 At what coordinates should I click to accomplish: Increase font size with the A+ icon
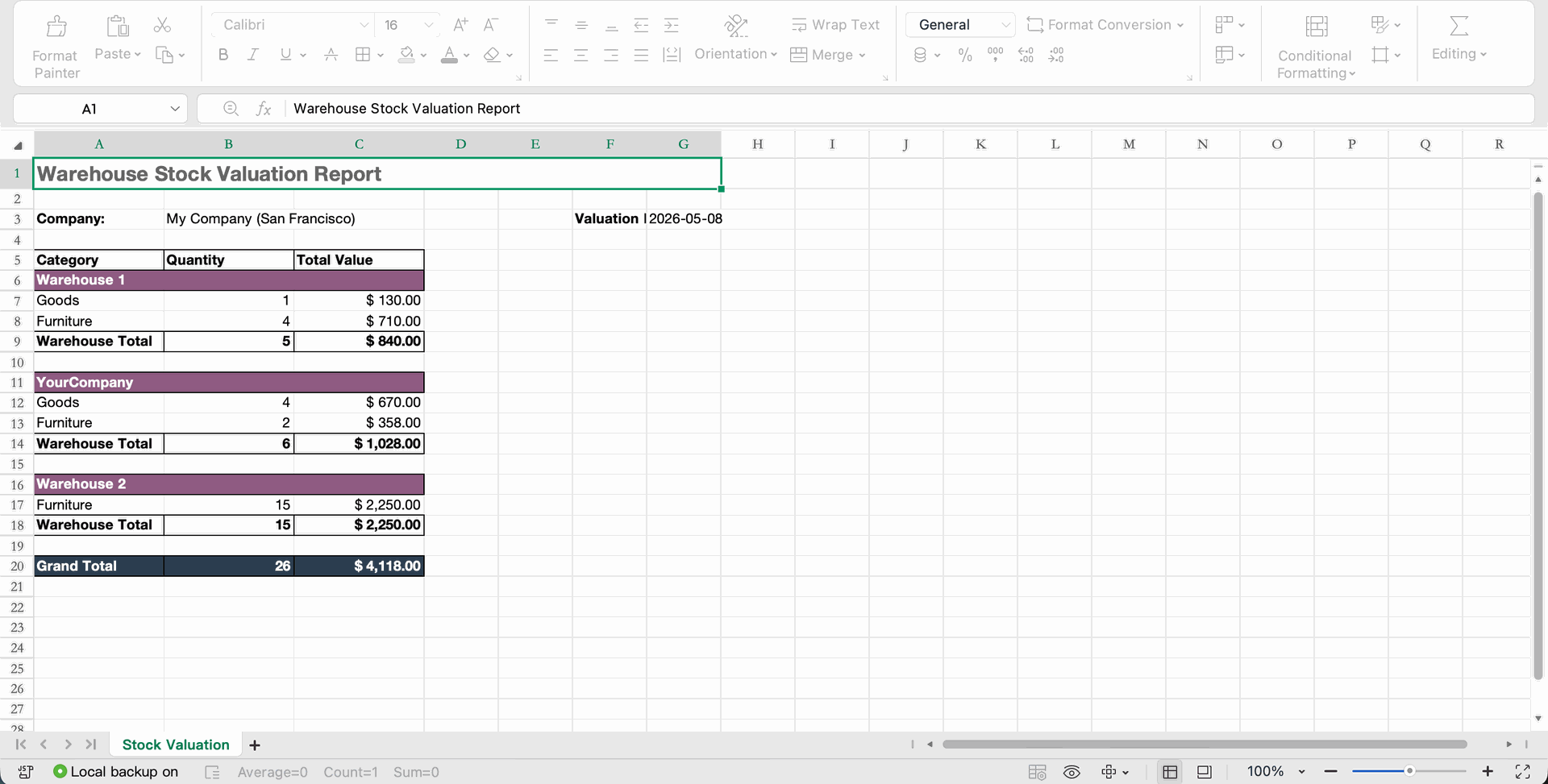tap(460, 25)
